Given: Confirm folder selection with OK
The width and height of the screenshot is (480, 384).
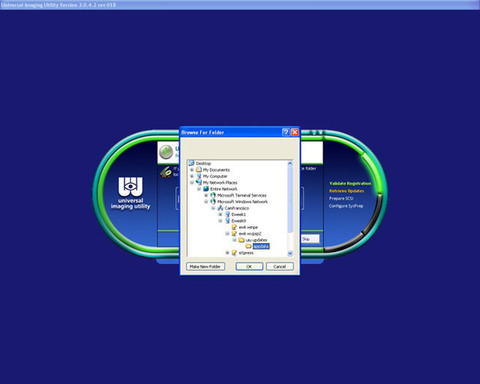Looking at the screenshot, I should (249, 266).
